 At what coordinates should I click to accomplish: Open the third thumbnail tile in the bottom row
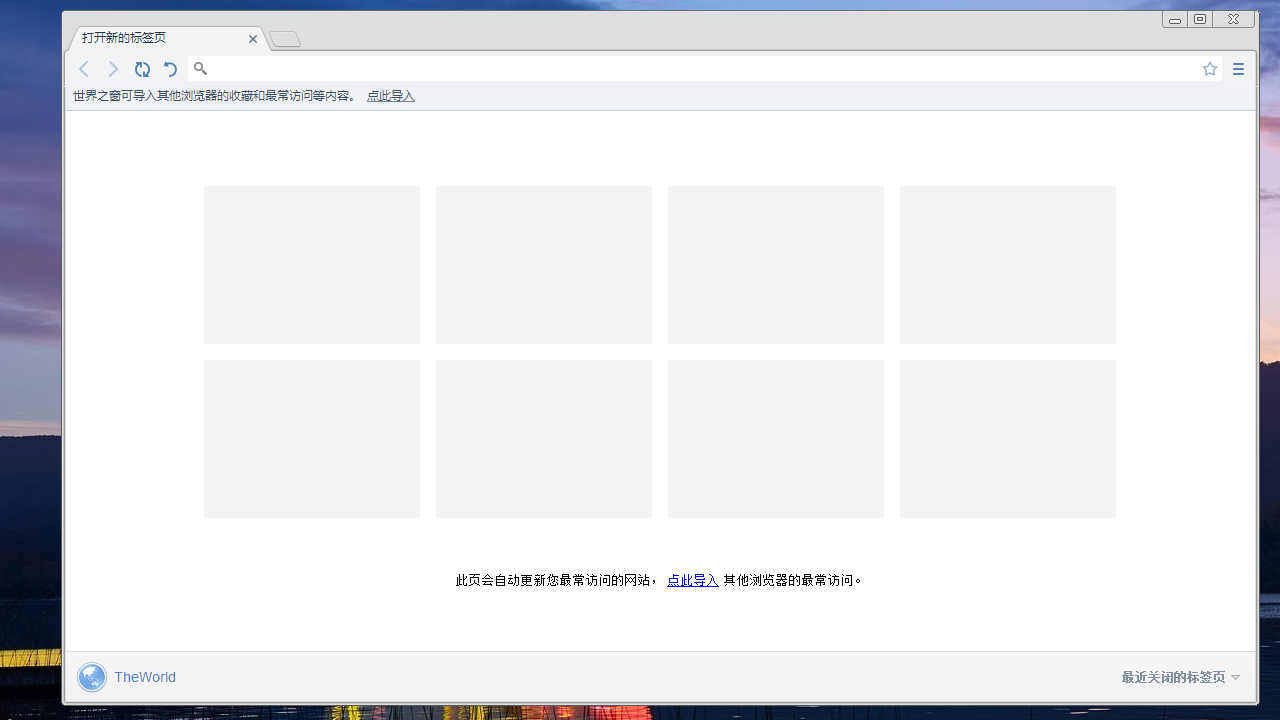776,439
